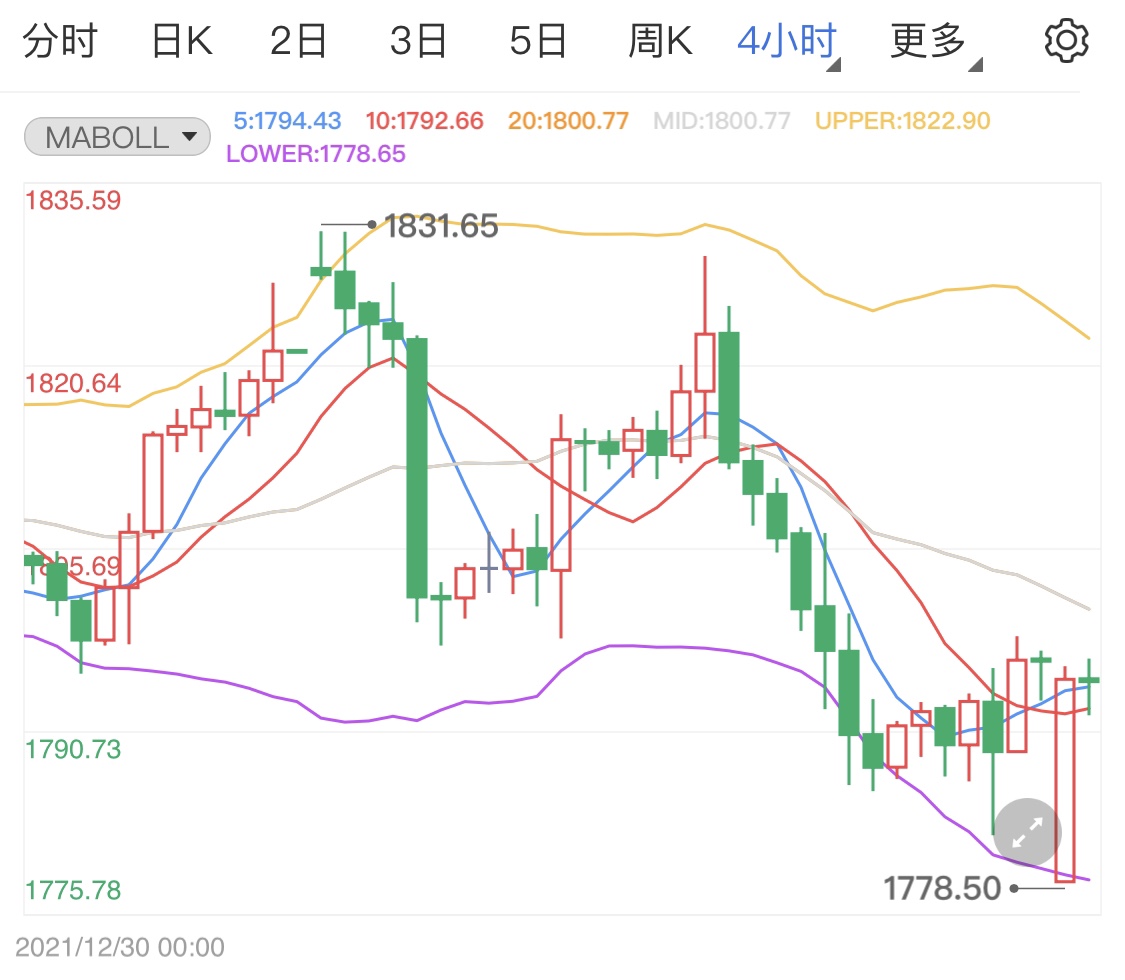Click the 1778.50 low price marker
Screen dimensions: 1125x980
tap(942, 888)
